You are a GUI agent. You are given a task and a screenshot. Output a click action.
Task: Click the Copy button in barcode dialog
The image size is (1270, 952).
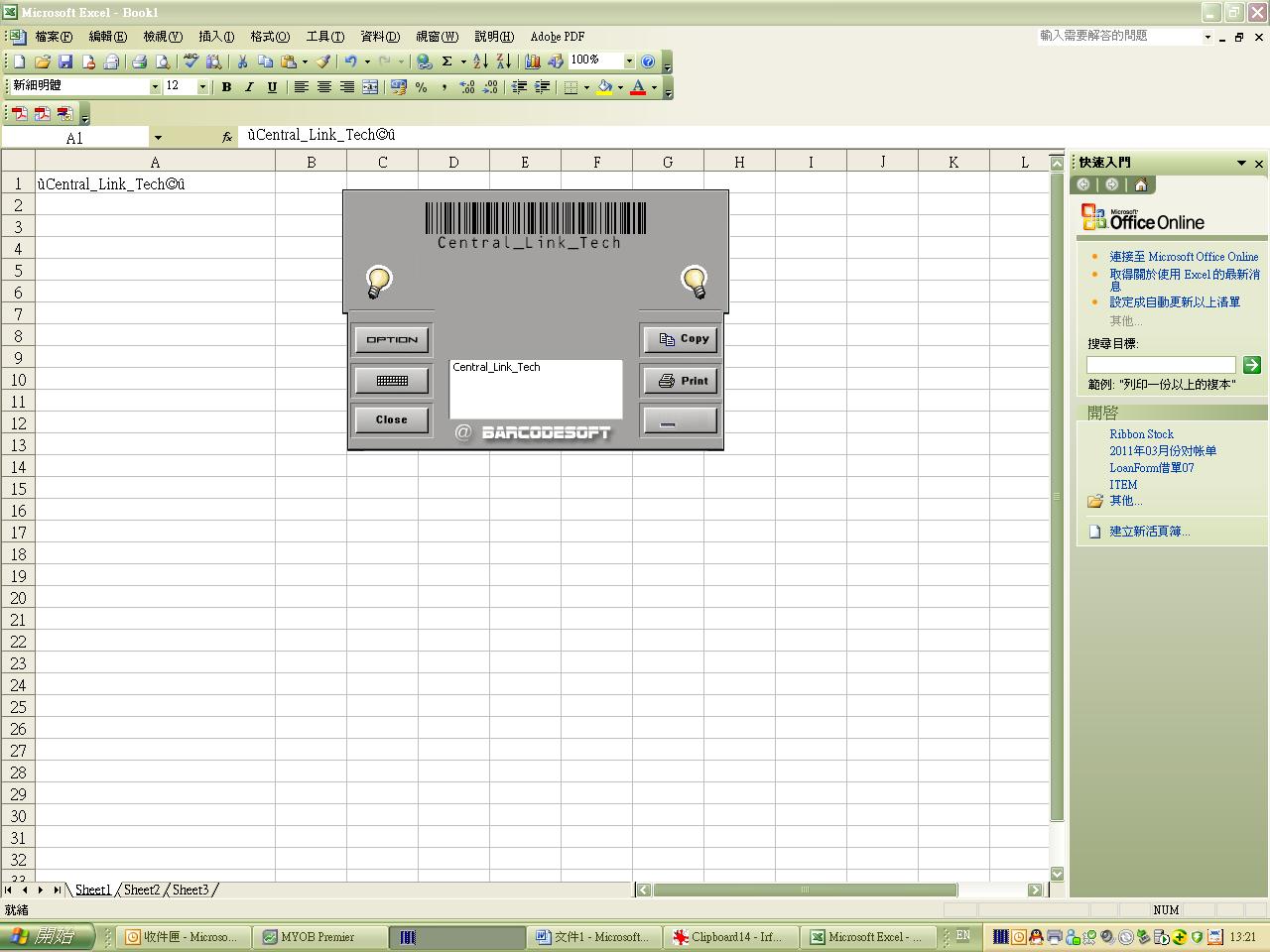pos(681,339)
